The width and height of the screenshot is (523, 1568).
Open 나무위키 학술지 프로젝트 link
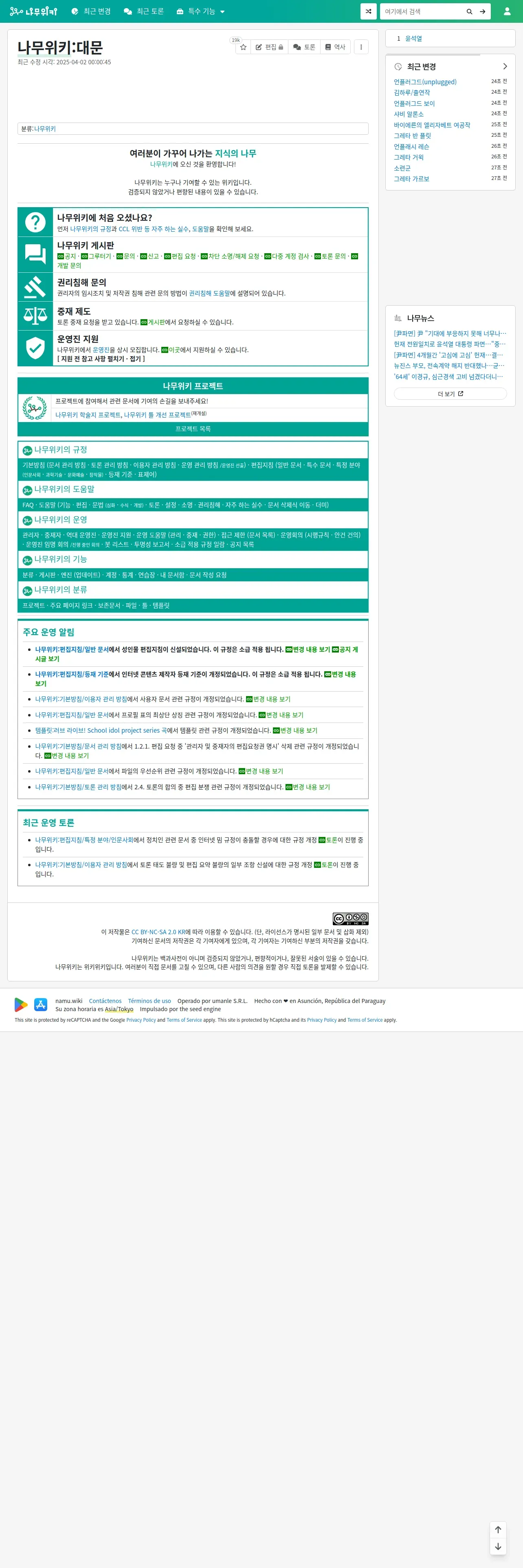coord(88,414)
